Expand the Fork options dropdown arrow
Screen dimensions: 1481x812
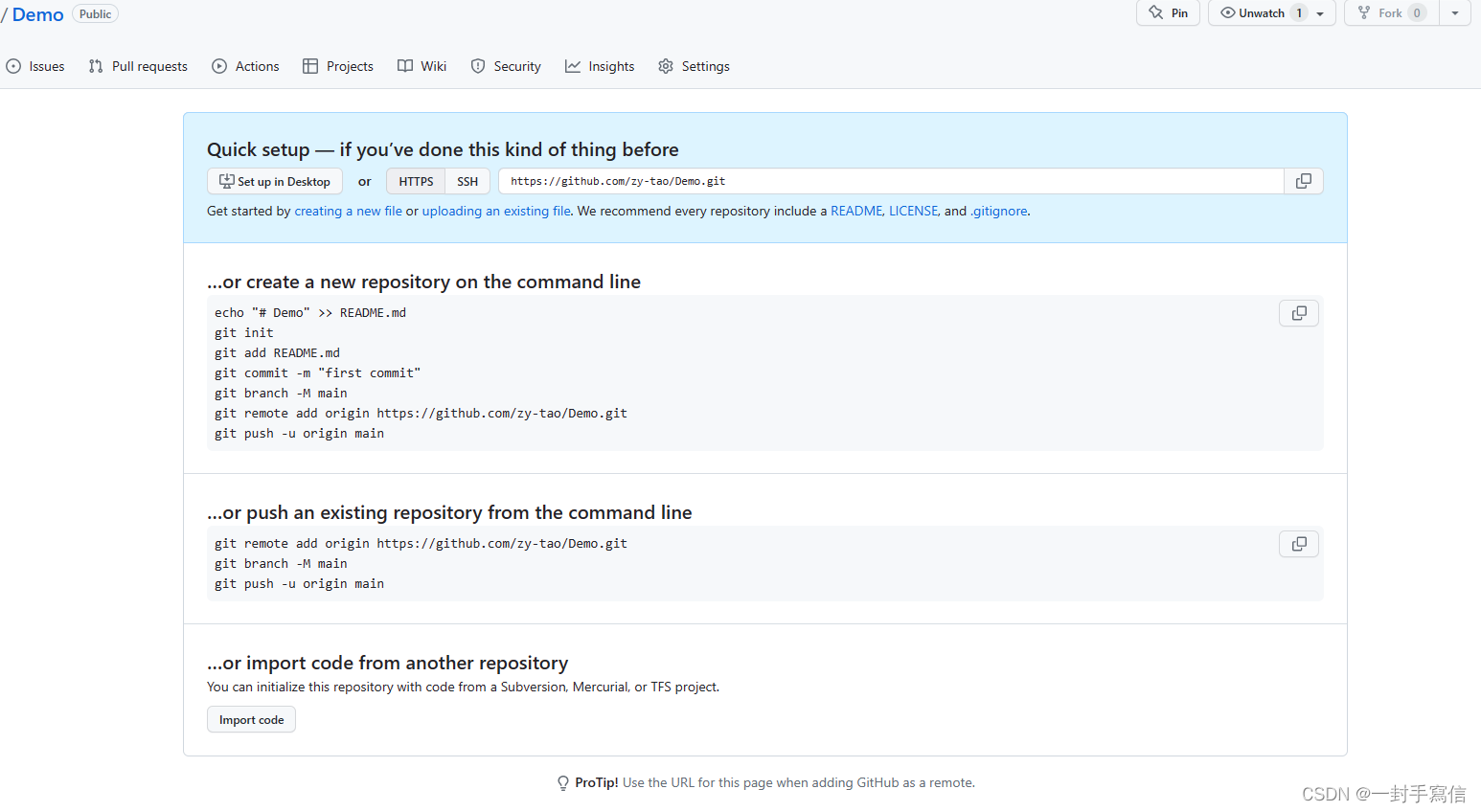[x=1455, y=13]
